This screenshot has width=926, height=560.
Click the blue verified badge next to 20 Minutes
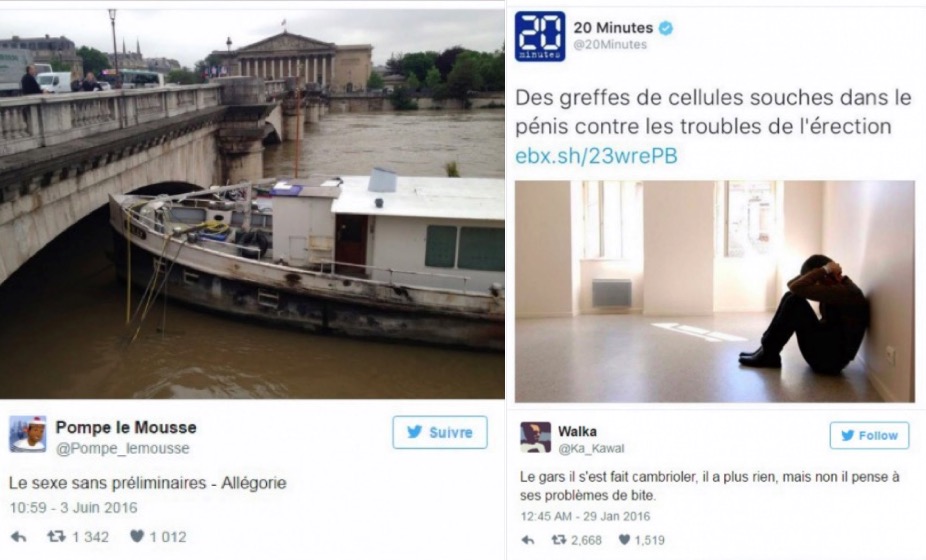[x=666, y=28]
